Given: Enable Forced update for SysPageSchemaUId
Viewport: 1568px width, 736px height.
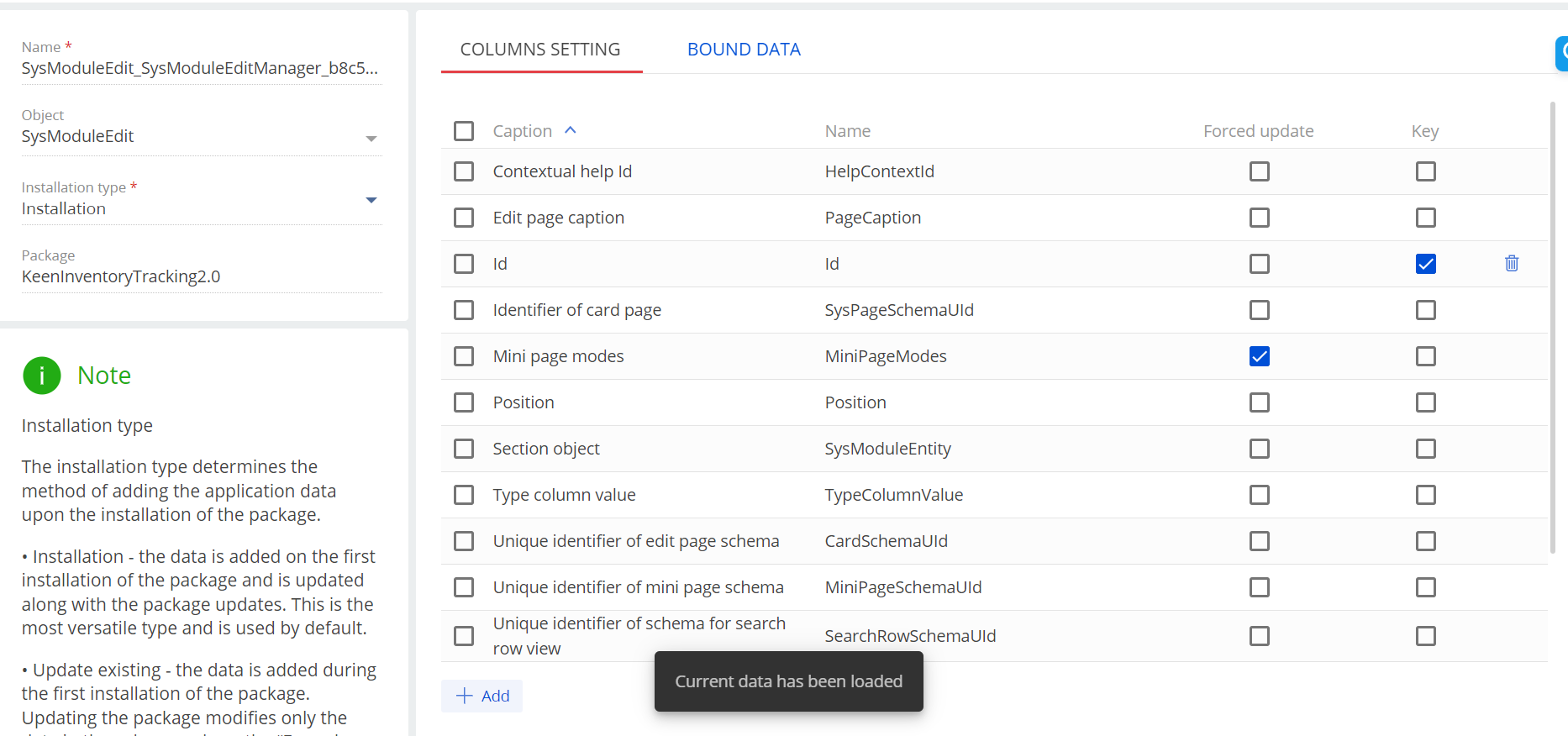Looking at the screenshot, I should click(x=1260, y=310).
